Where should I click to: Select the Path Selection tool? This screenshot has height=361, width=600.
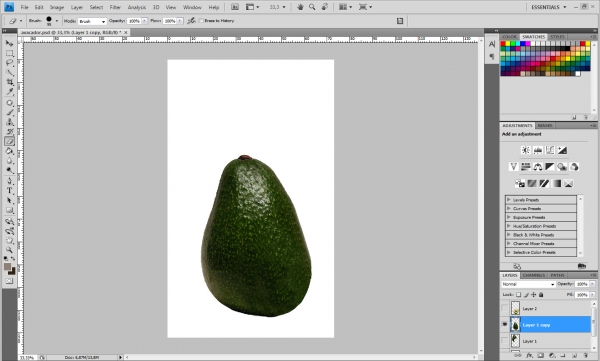point(9,200)
